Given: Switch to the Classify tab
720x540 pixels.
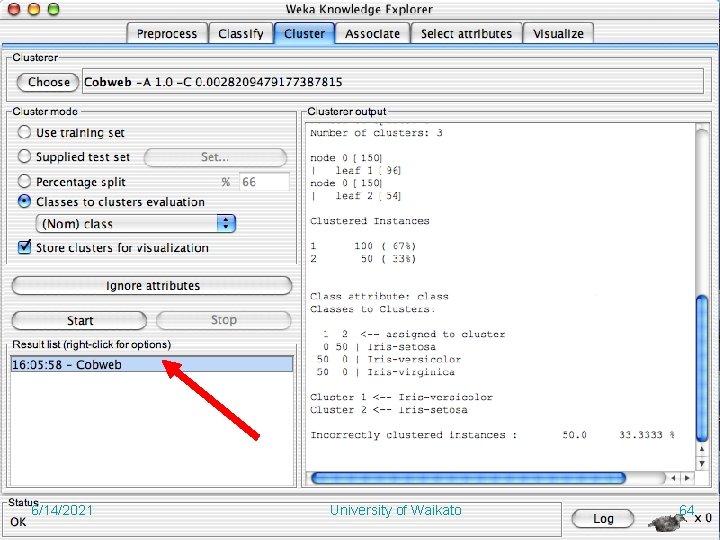Looking at the screenshot, I should [x=241, y=34].
